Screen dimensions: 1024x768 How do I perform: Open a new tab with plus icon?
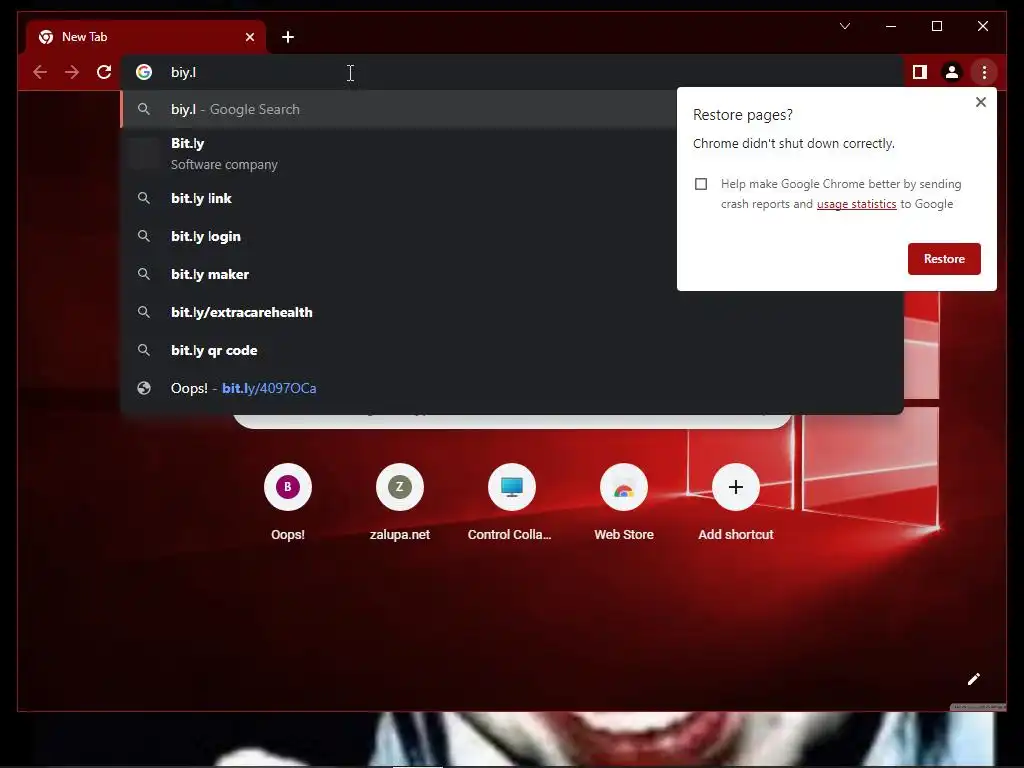tap(288, 37)
